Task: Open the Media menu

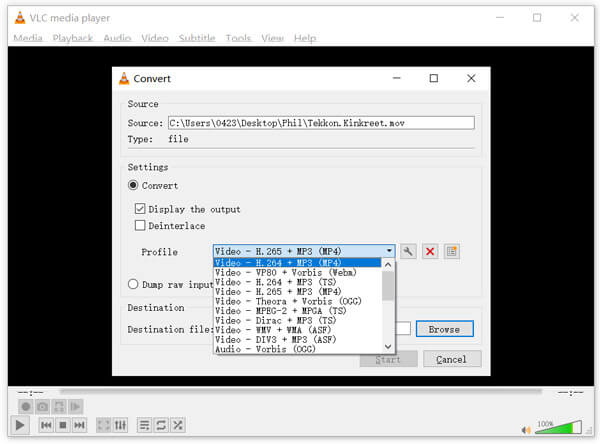Action: 28,38
